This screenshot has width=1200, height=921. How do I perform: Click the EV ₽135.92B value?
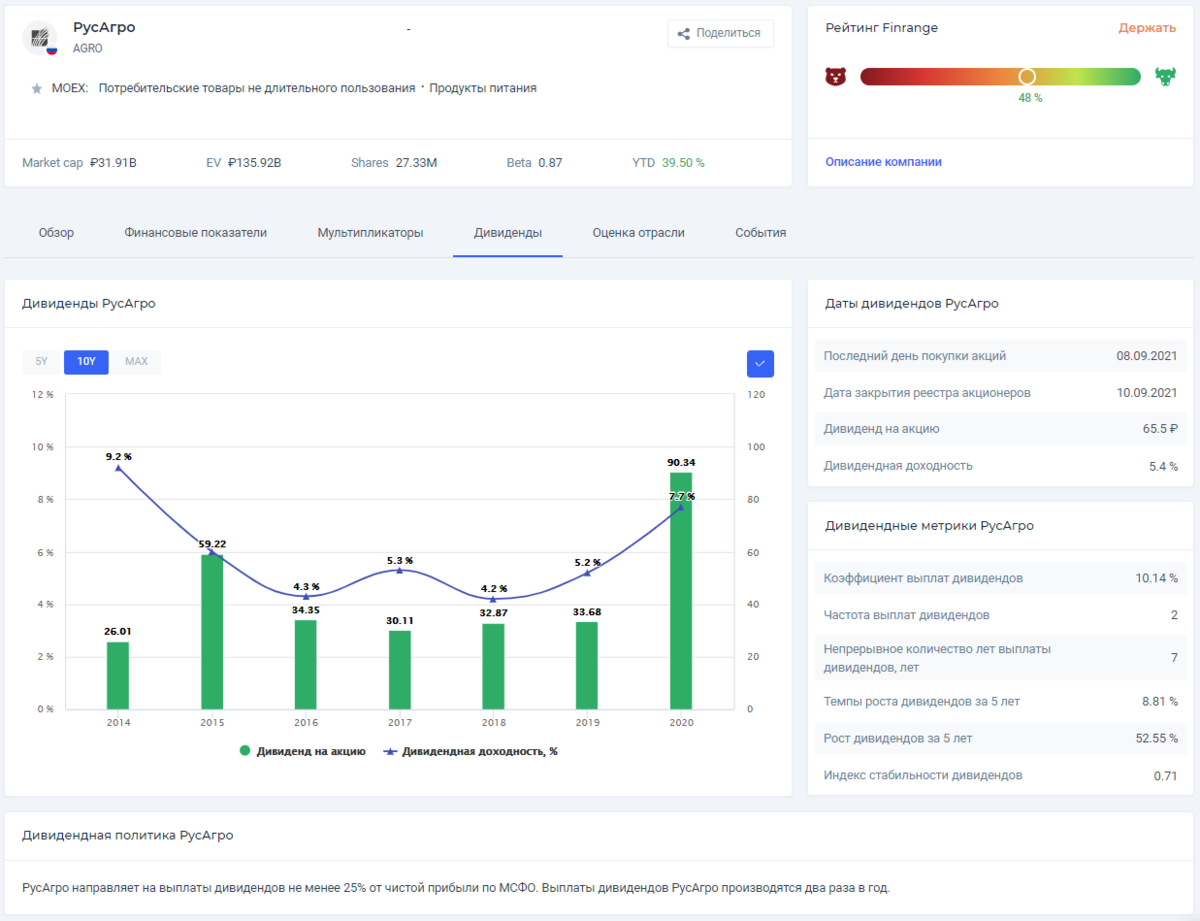pyautogui.click(x=255, y=162)
